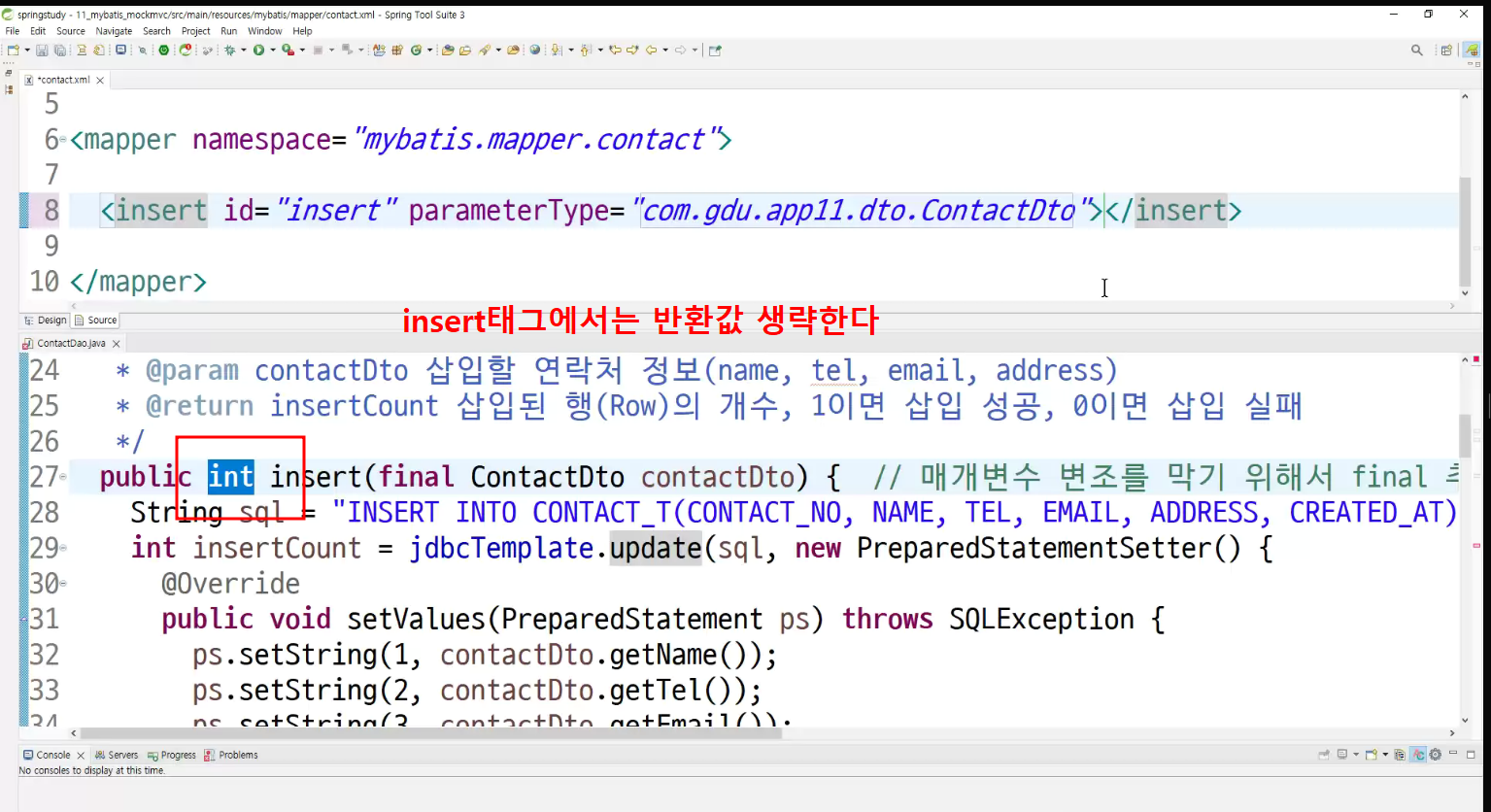The width and height of the screenshot is (1491, 812).
Task: Open the Run configurations dropdown arrow
Action: [x=273, y=51]
